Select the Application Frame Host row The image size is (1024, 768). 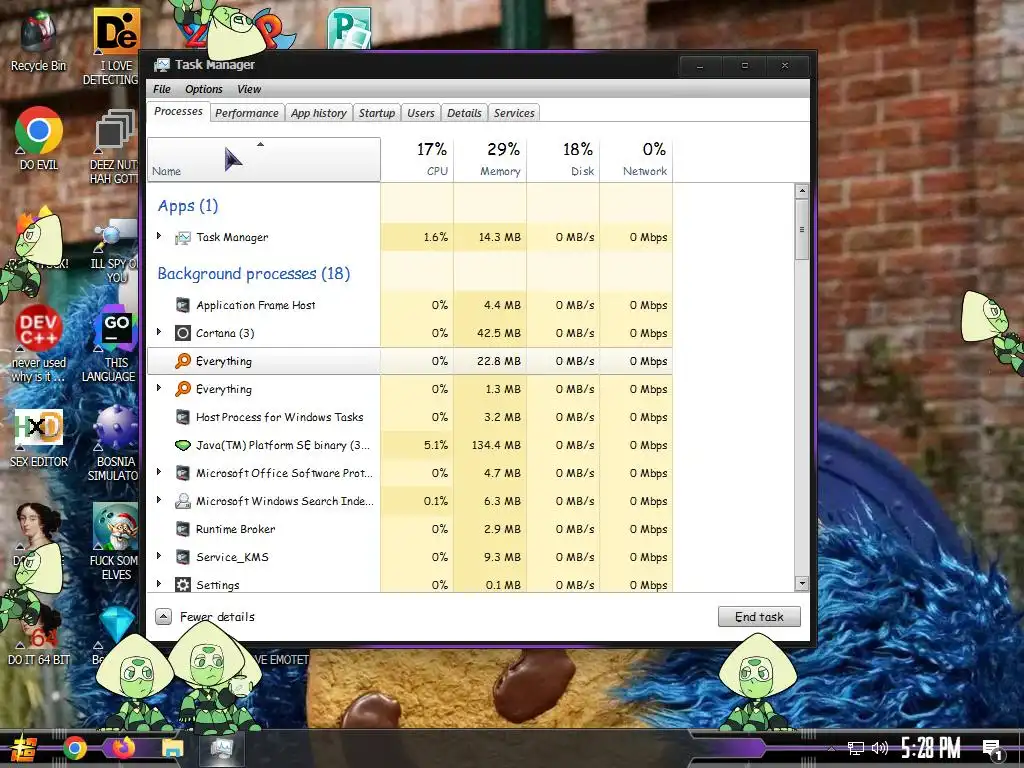point(410,305)
